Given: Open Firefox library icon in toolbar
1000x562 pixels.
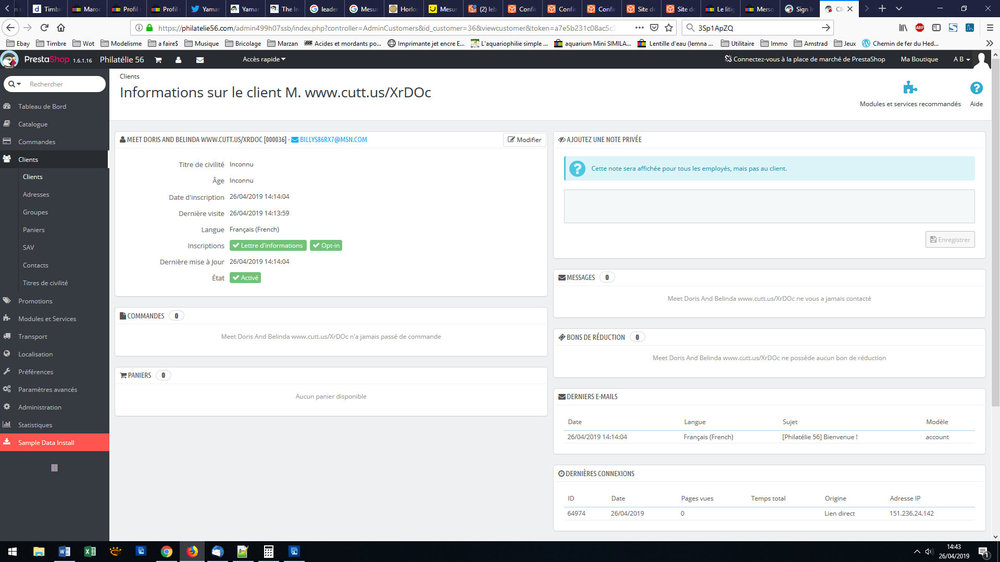Looking at the screenshot, I should click(903, 27).
